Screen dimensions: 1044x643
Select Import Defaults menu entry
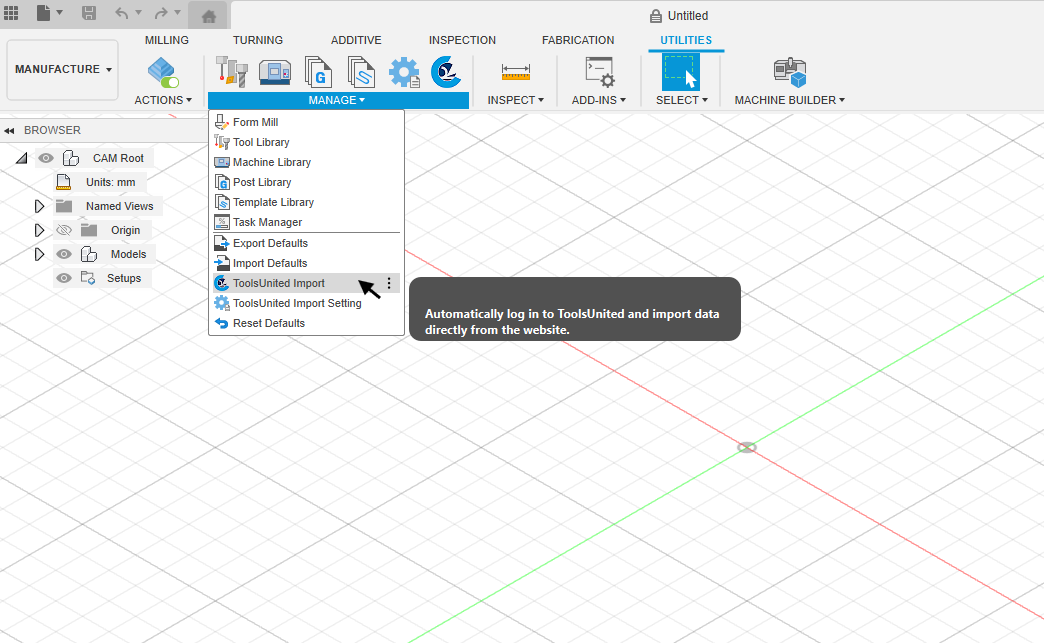(306, 263)
